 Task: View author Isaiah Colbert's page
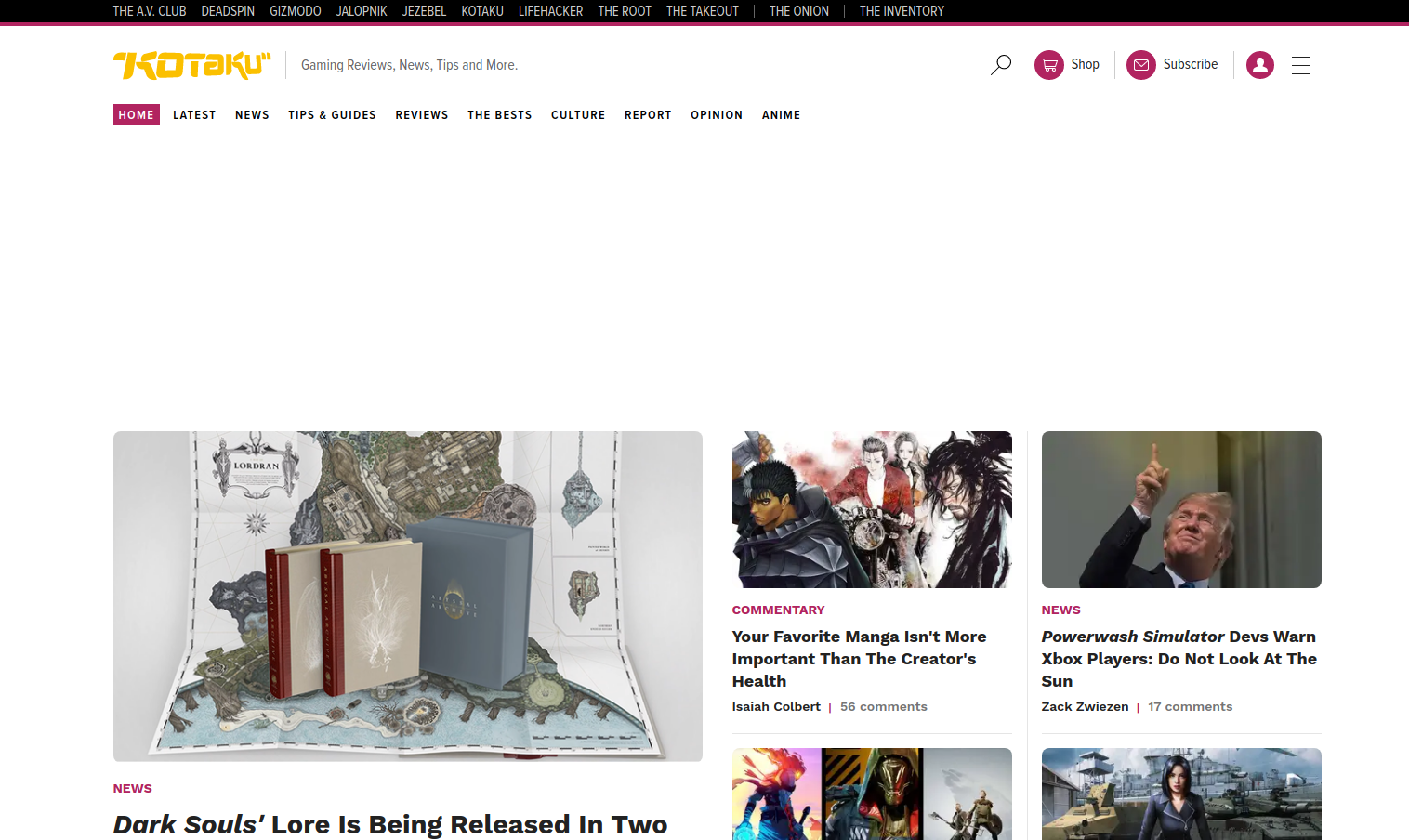776,707
